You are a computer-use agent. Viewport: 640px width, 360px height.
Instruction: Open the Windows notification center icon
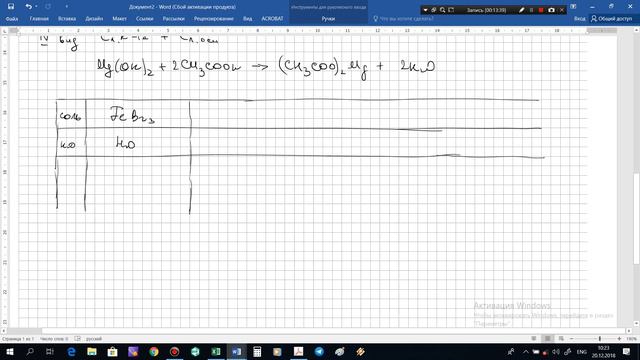coord(627,351)
